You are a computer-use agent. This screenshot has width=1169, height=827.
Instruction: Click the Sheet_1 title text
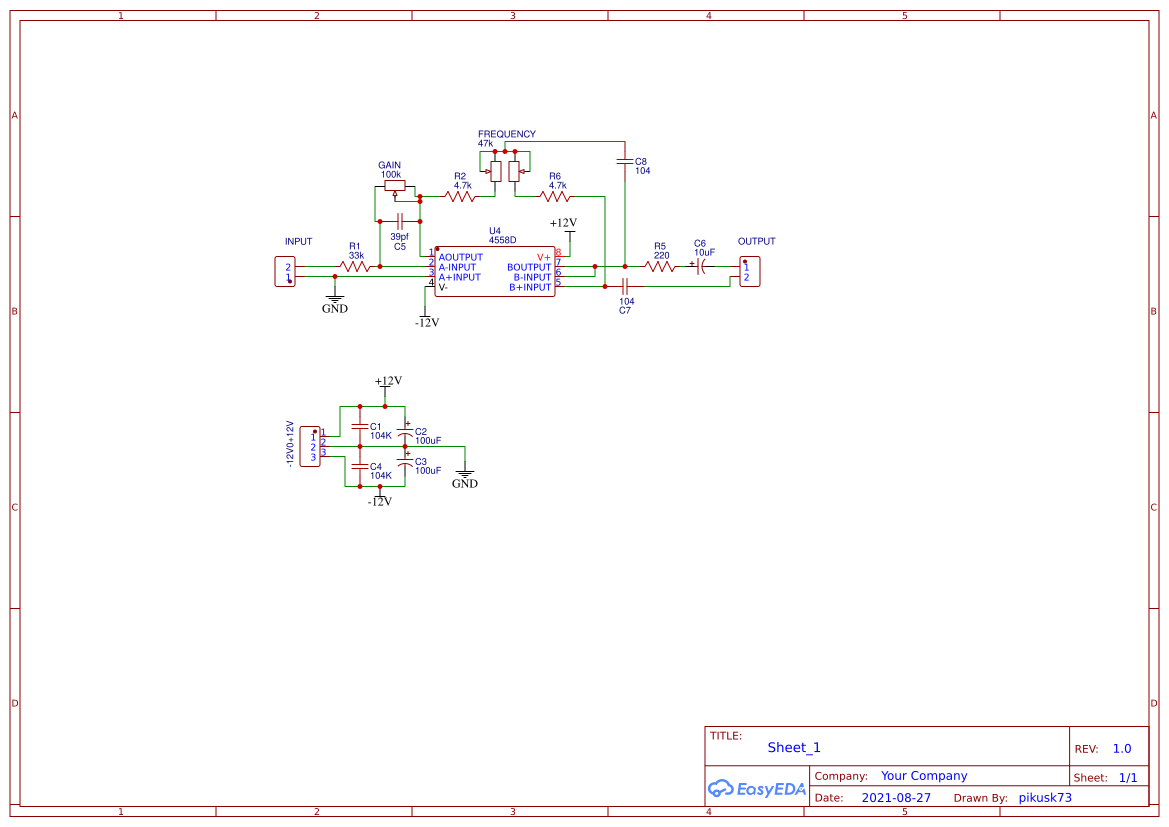[x=793, y=747]
